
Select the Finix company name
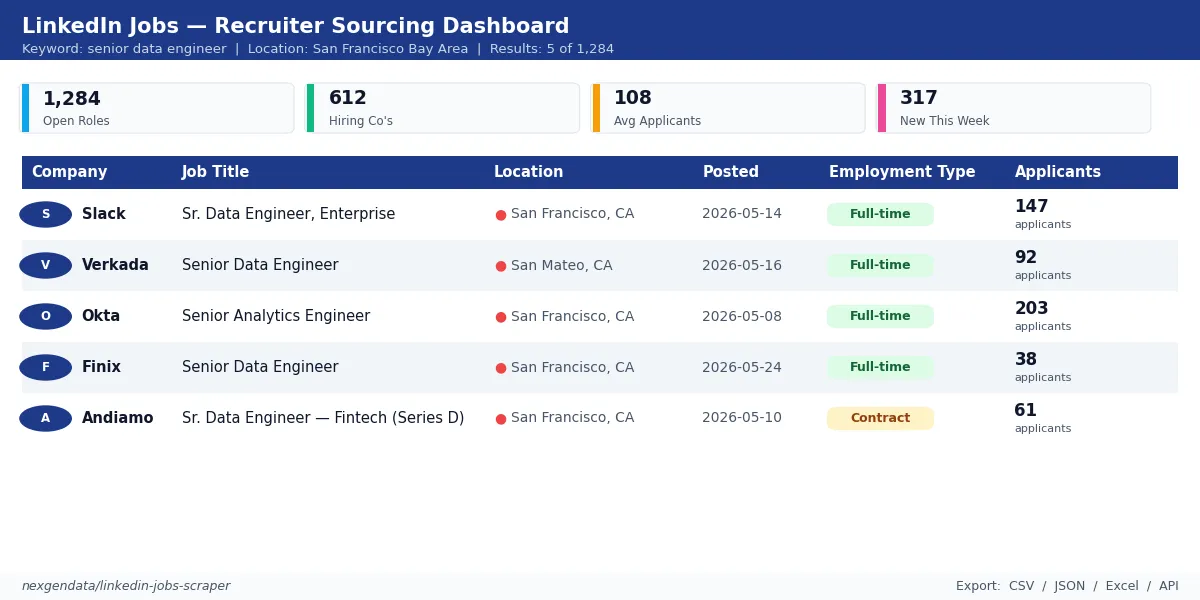[101, 368]
